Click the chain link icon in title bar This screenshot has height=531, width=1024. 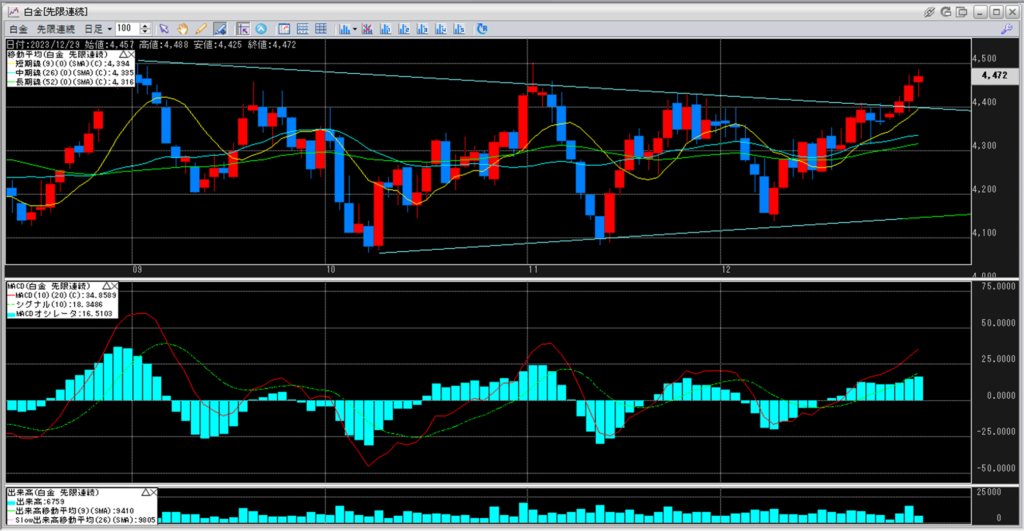coord(931,10)
